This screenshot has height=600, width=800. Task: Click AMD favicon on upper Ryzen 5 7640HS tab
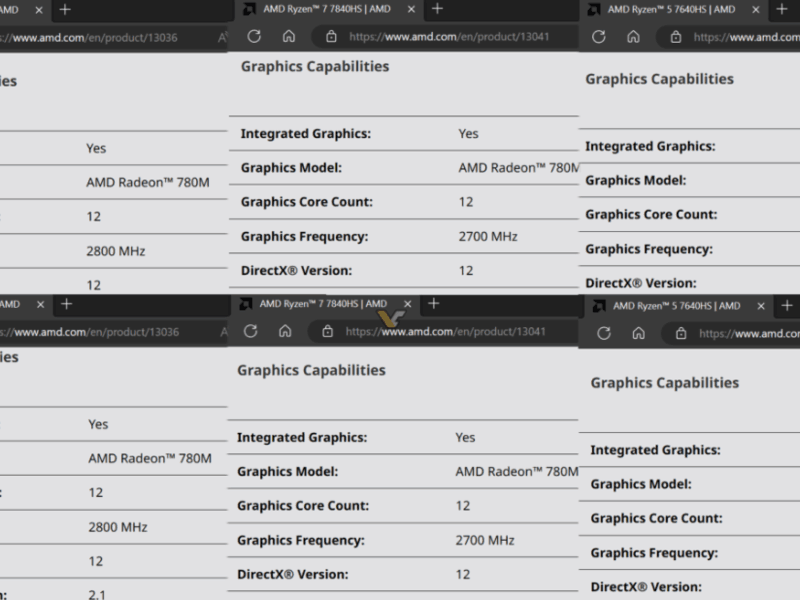(x=593, y=9)
